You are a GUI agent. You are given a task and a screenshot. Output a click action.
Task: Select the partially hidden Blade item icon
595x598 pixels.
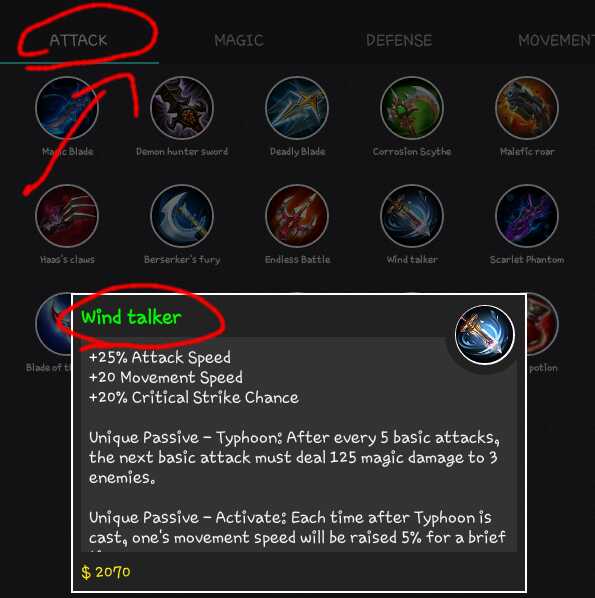(x=53, y=324)
